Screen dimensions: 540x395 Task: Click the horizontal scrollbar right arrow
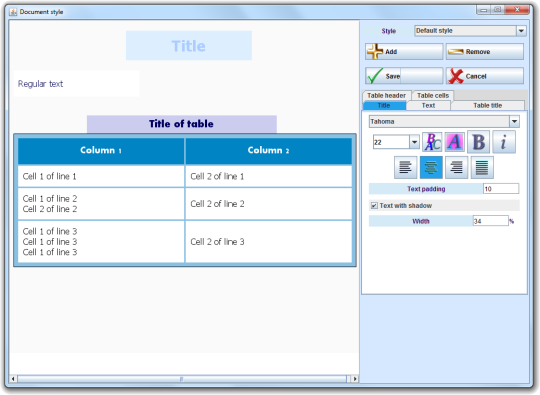coord(355,379)
